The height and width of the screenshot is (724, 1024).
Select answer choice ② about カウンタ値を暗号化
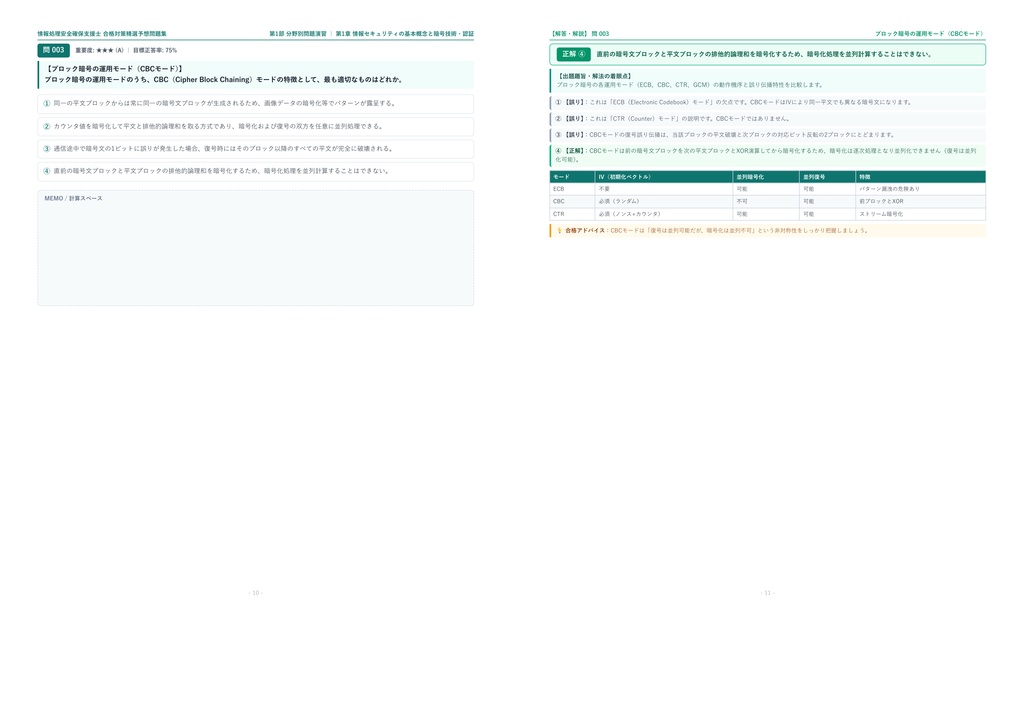coord(256,126)
